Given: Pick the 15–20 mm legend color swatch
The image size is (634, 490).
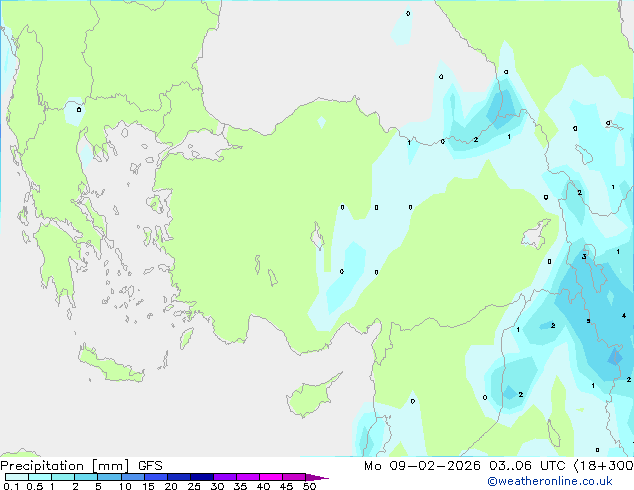Looking at the screenshot, I should tap(155, 477).
